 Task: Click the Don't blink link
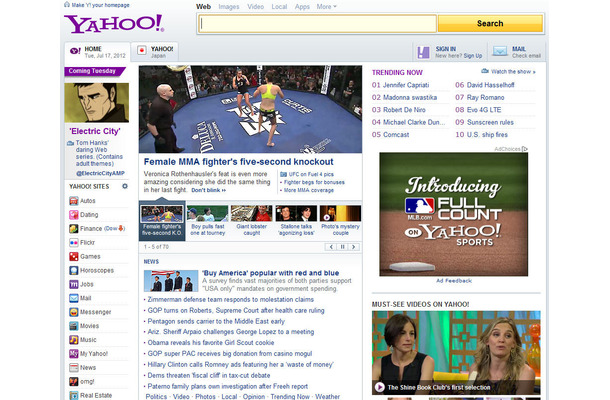click(x=209, y=190)
